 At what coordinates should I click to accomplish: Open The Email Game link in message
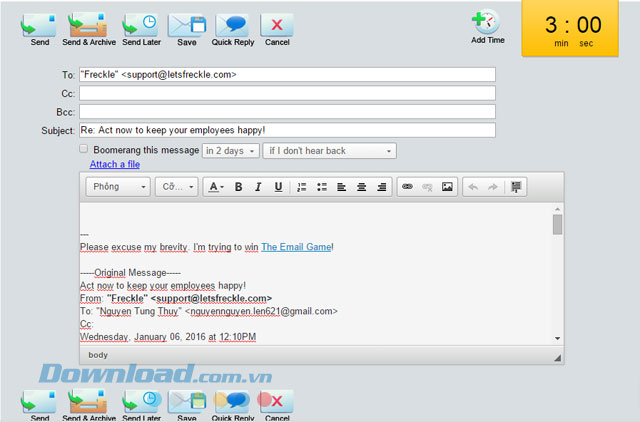click(296, 246)
